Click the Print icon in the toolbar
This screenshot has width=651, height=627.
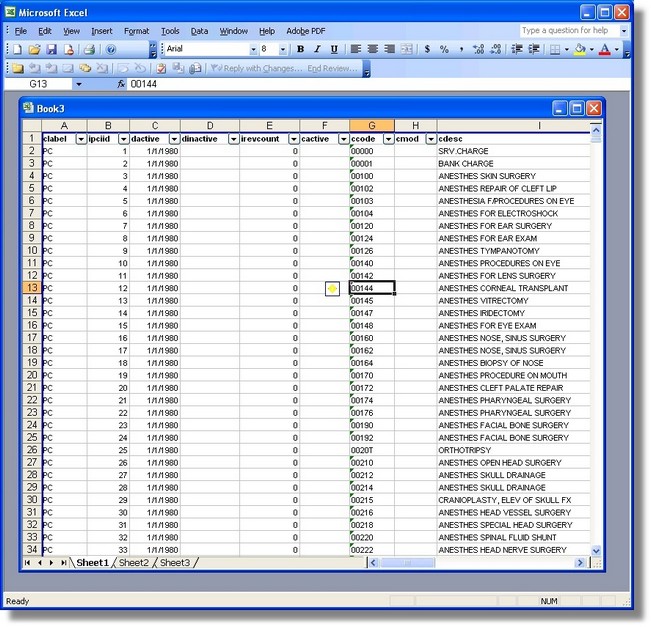(89, 49)
